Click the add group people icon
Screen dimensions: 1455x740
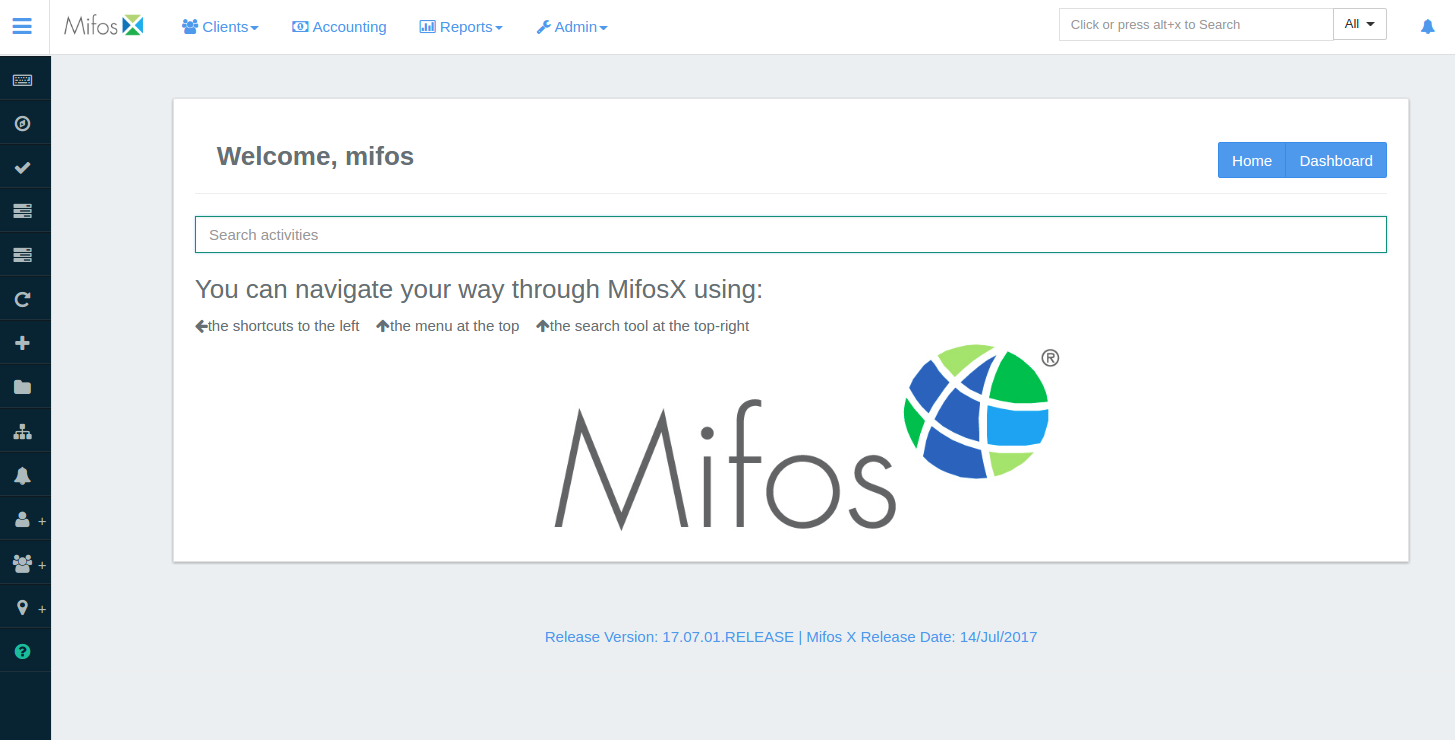pos(22,564)
